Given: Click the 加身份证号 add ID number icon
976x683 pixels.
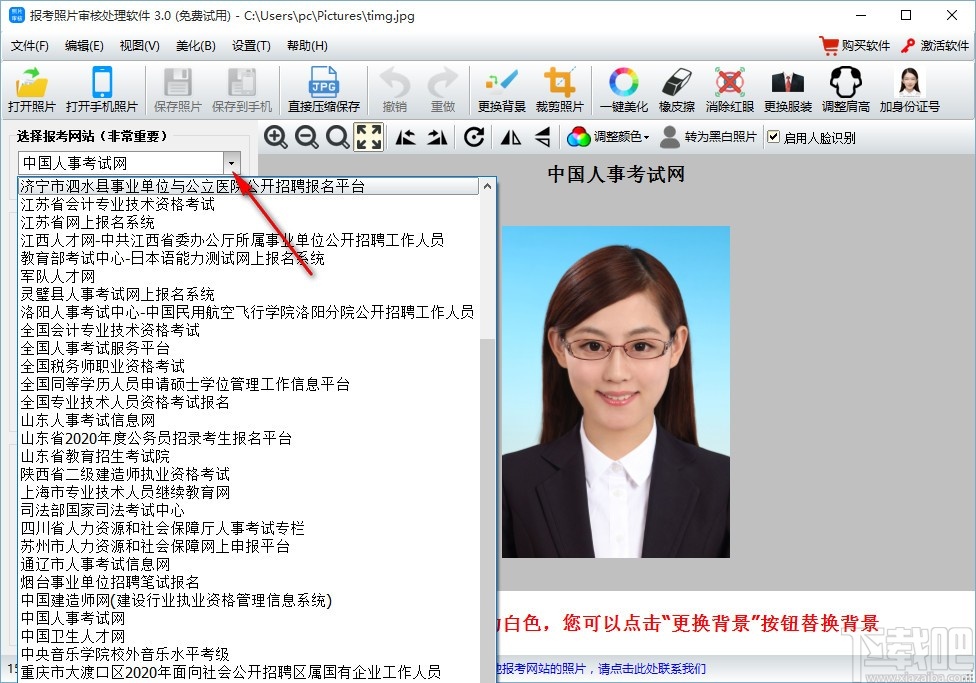Looking at the screenshot, I should 909,90.
